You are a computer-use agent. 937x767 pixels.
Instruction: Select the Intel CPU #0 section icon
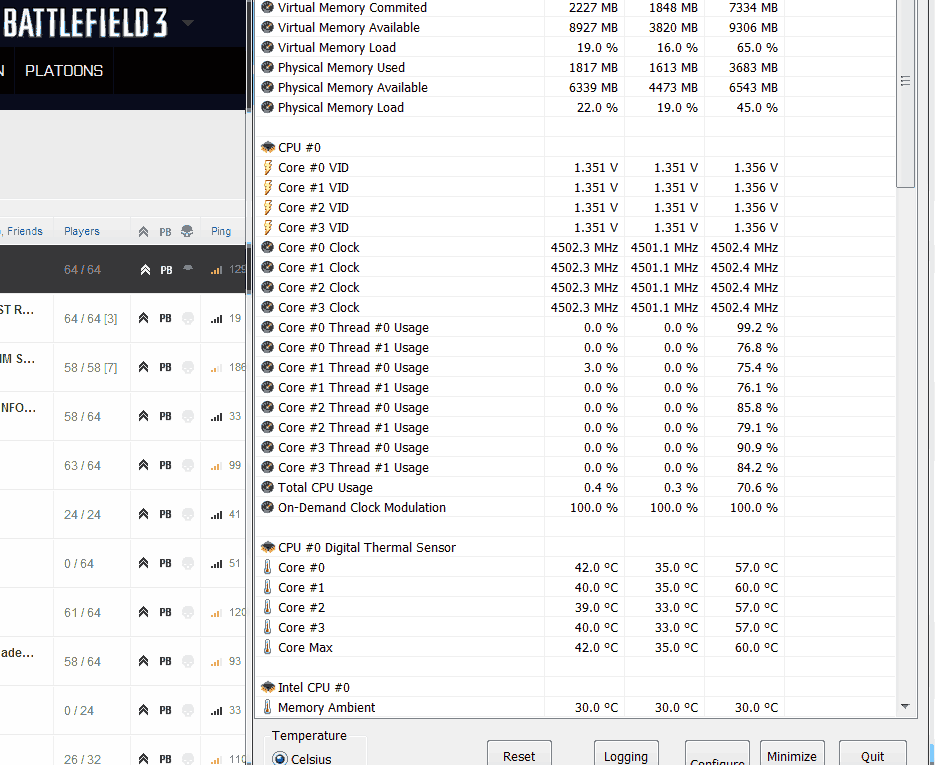(x=268, y=688)
